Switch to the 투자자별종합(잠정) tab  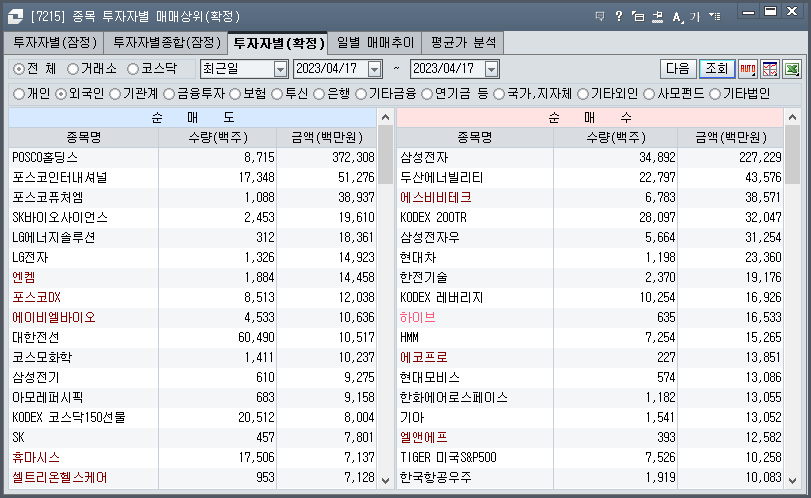167,42
